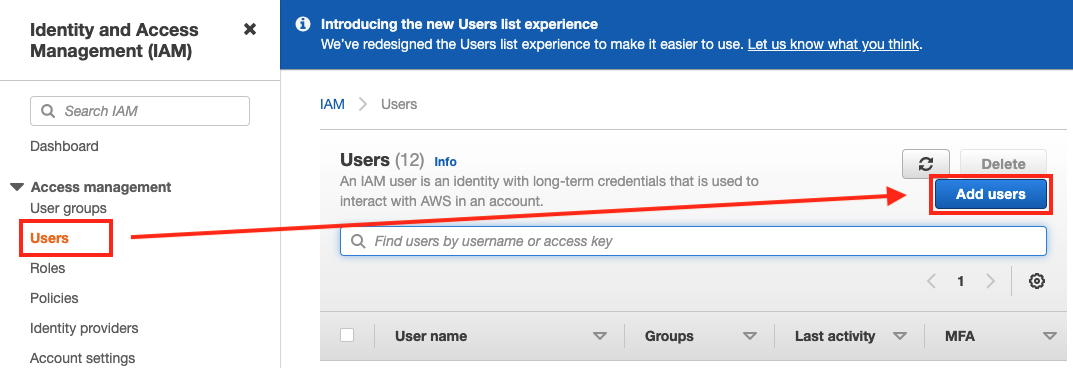Screen dimensions: 1073x368
Task: Click the Add users button
Action: pyautogui.click(x=990, y=194)
